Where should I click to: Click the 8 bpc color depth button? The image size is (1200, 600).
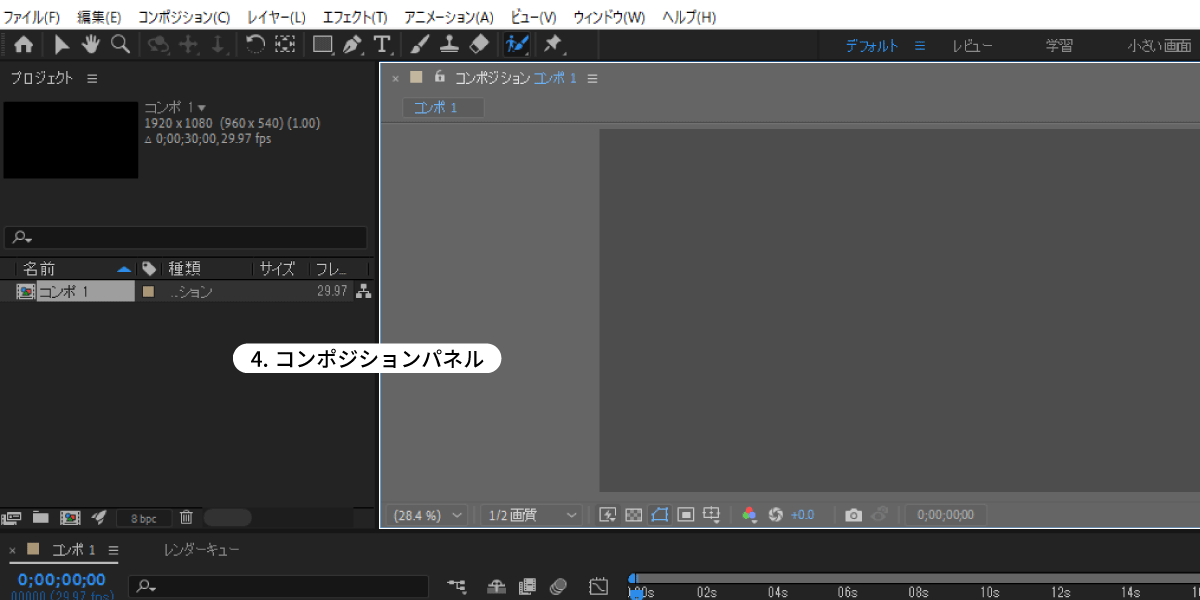(x=143, y=518)
